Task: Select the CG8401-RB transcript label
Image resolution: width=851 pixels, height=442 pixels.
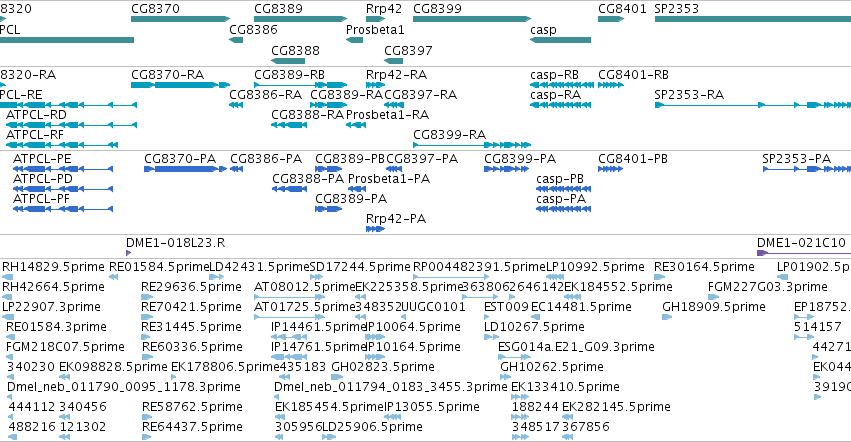Action: [633, 74]
